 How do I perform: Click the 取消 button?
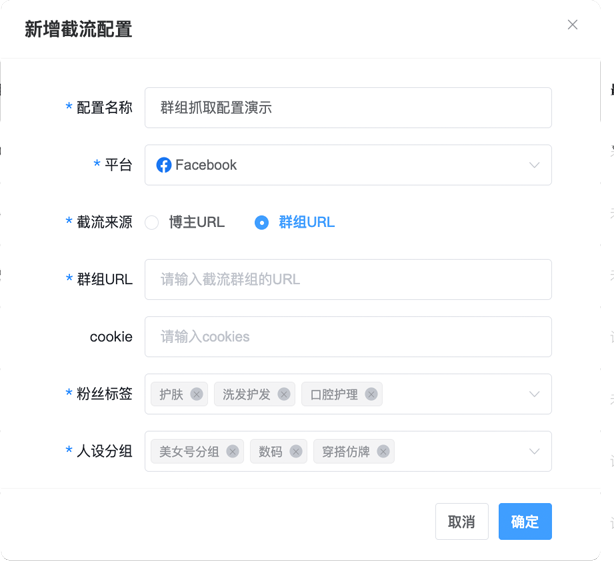462,521
